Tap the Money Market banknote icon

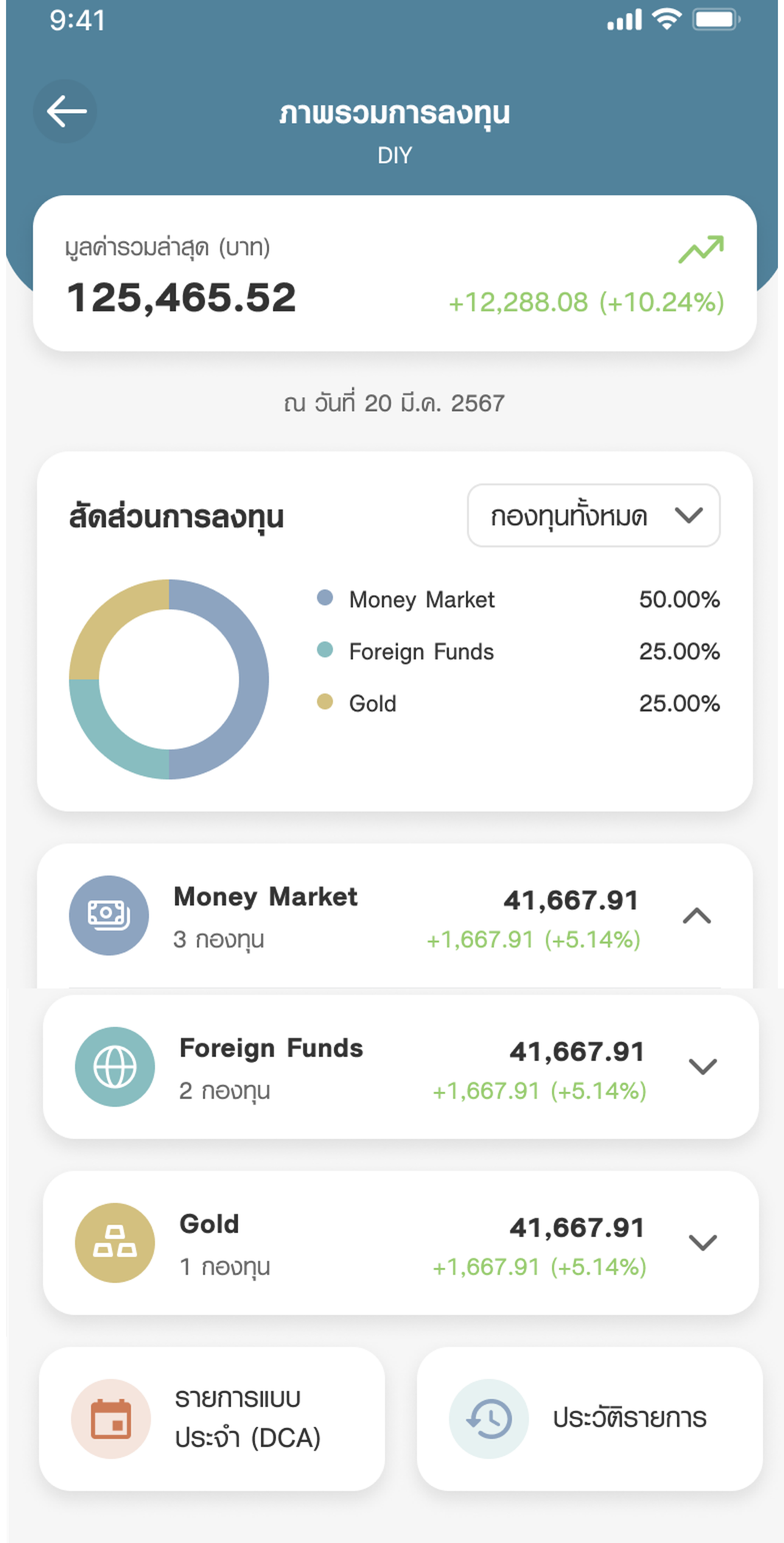[109, 915]
